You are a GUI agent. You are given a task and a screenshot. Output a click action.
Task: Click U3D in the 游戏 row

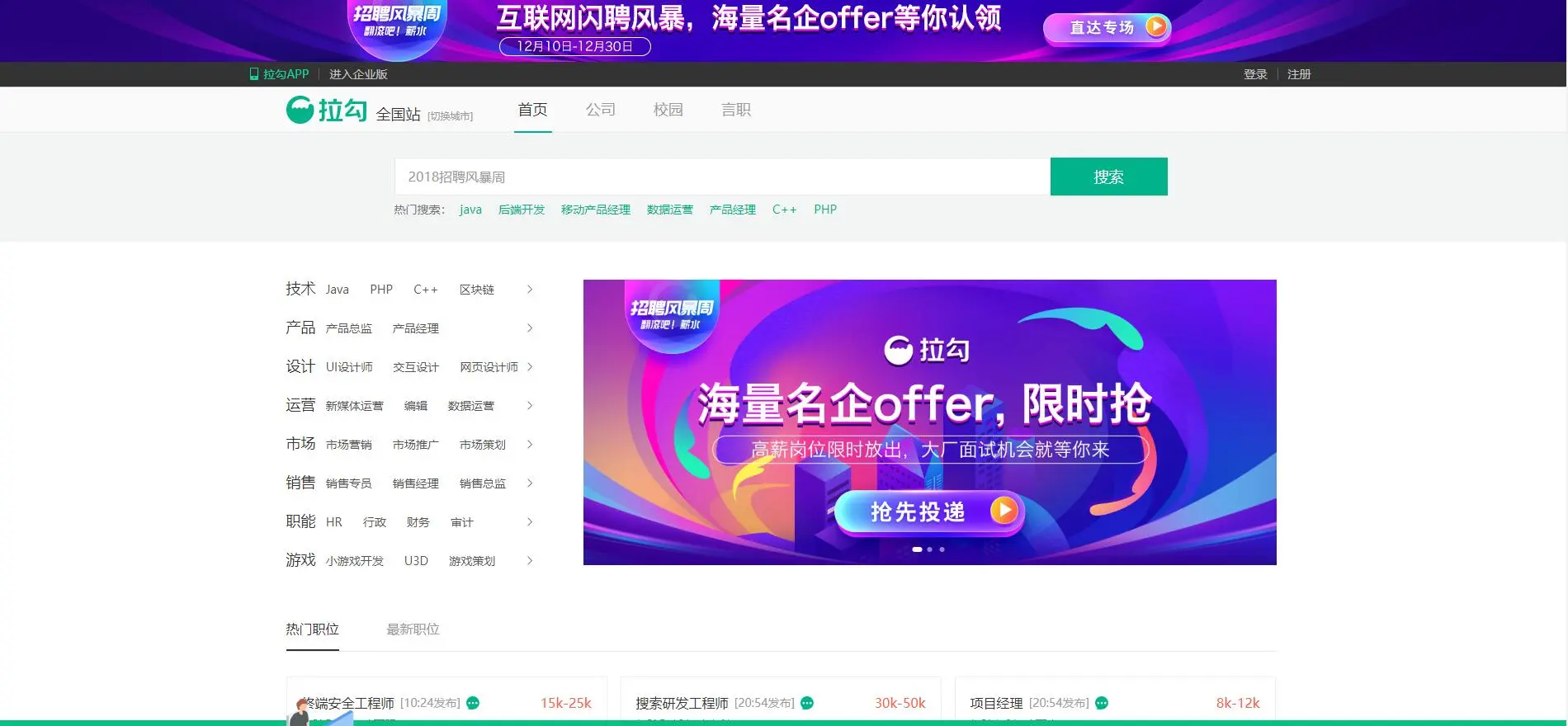pyautogui.click(x=416, y=561)
